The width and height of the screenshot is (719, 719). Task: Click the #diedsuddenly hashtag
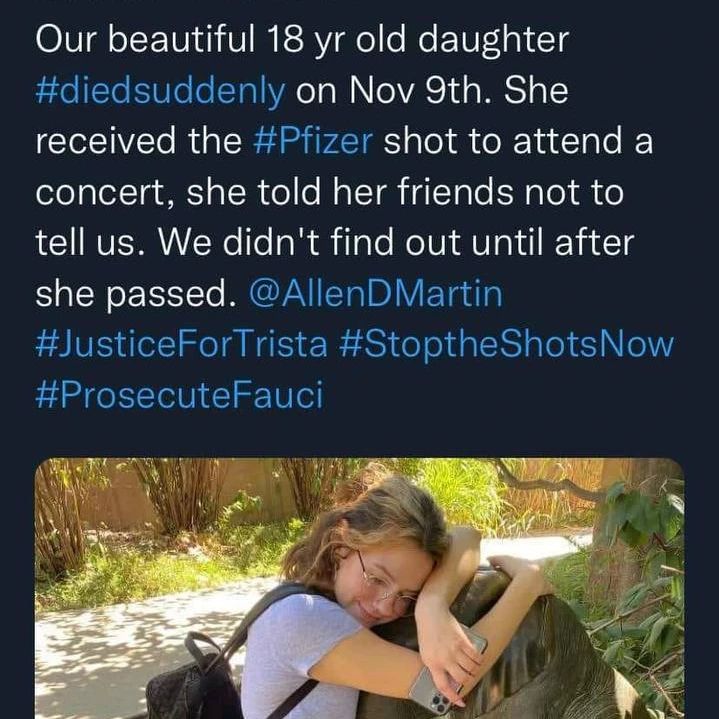tap(159, 91)
